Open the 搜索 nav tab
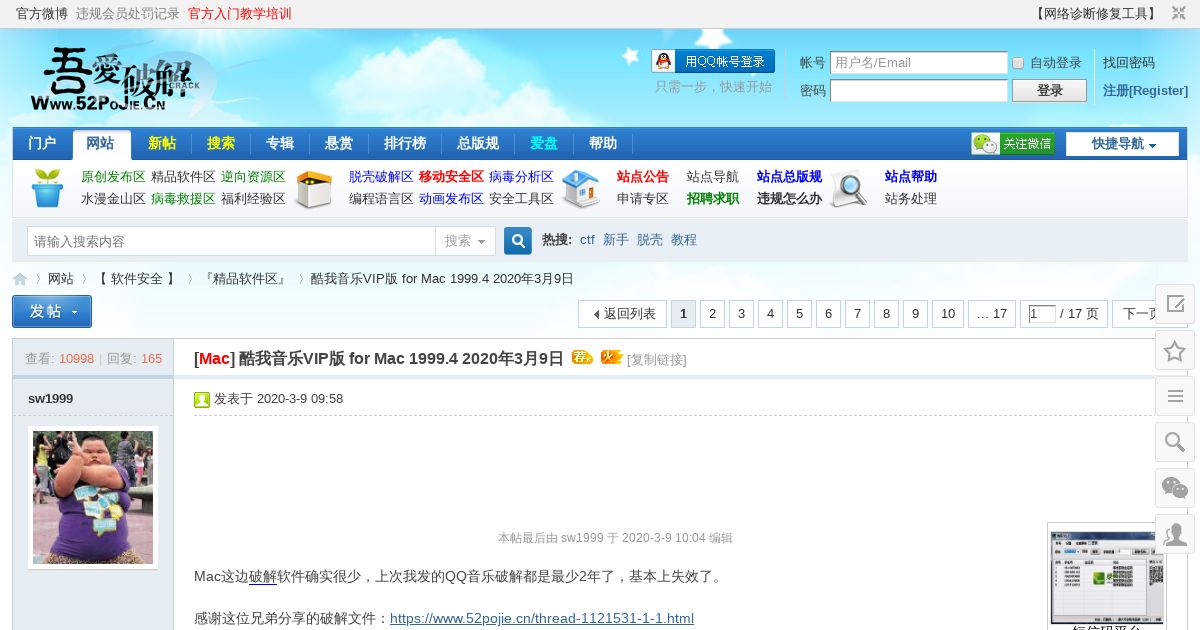This screenshot has height=630, width=1200. click(x=221, y=143)
